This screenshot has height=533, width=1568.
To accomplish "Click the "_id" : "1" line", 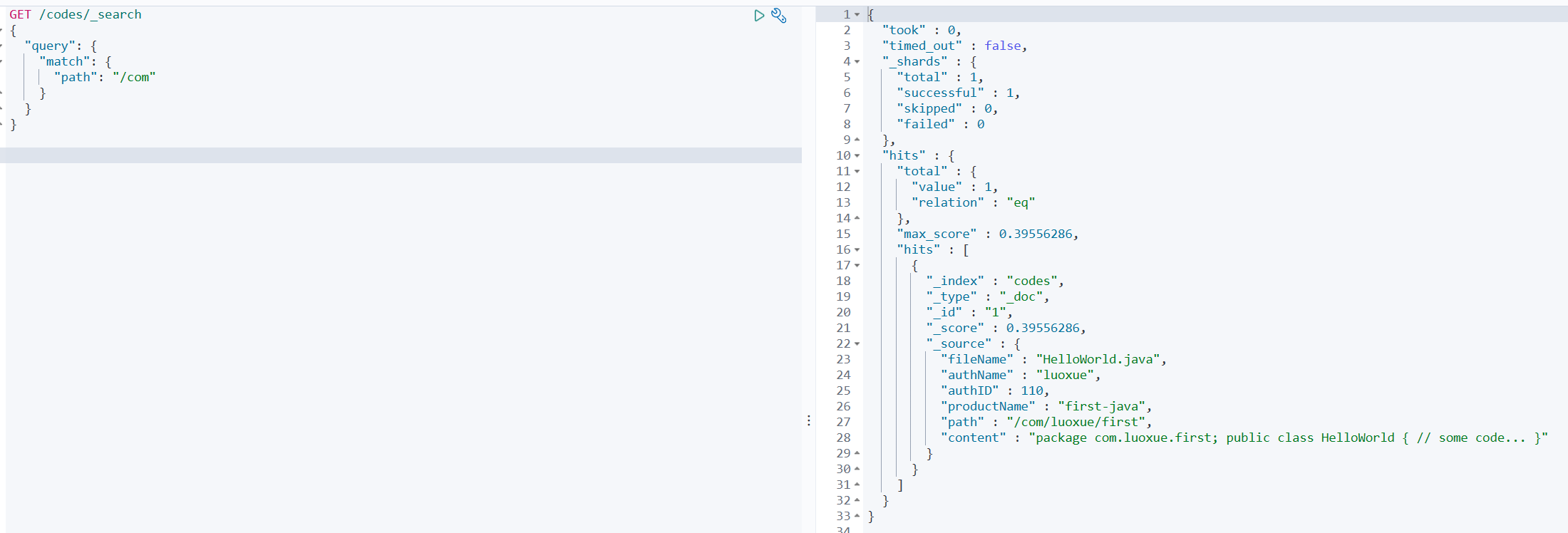I will point(969,312).
